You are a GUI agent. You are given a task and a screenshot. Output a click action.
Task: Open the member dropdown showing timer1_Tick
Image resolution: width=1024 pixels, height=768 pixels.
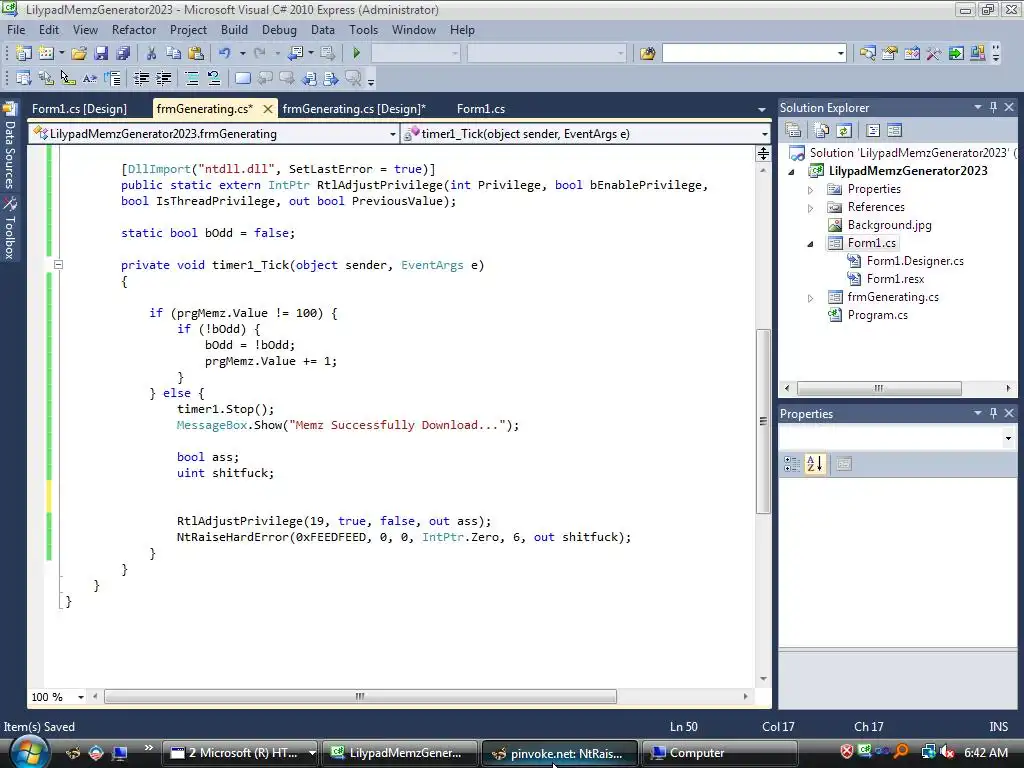pos(764,134)
